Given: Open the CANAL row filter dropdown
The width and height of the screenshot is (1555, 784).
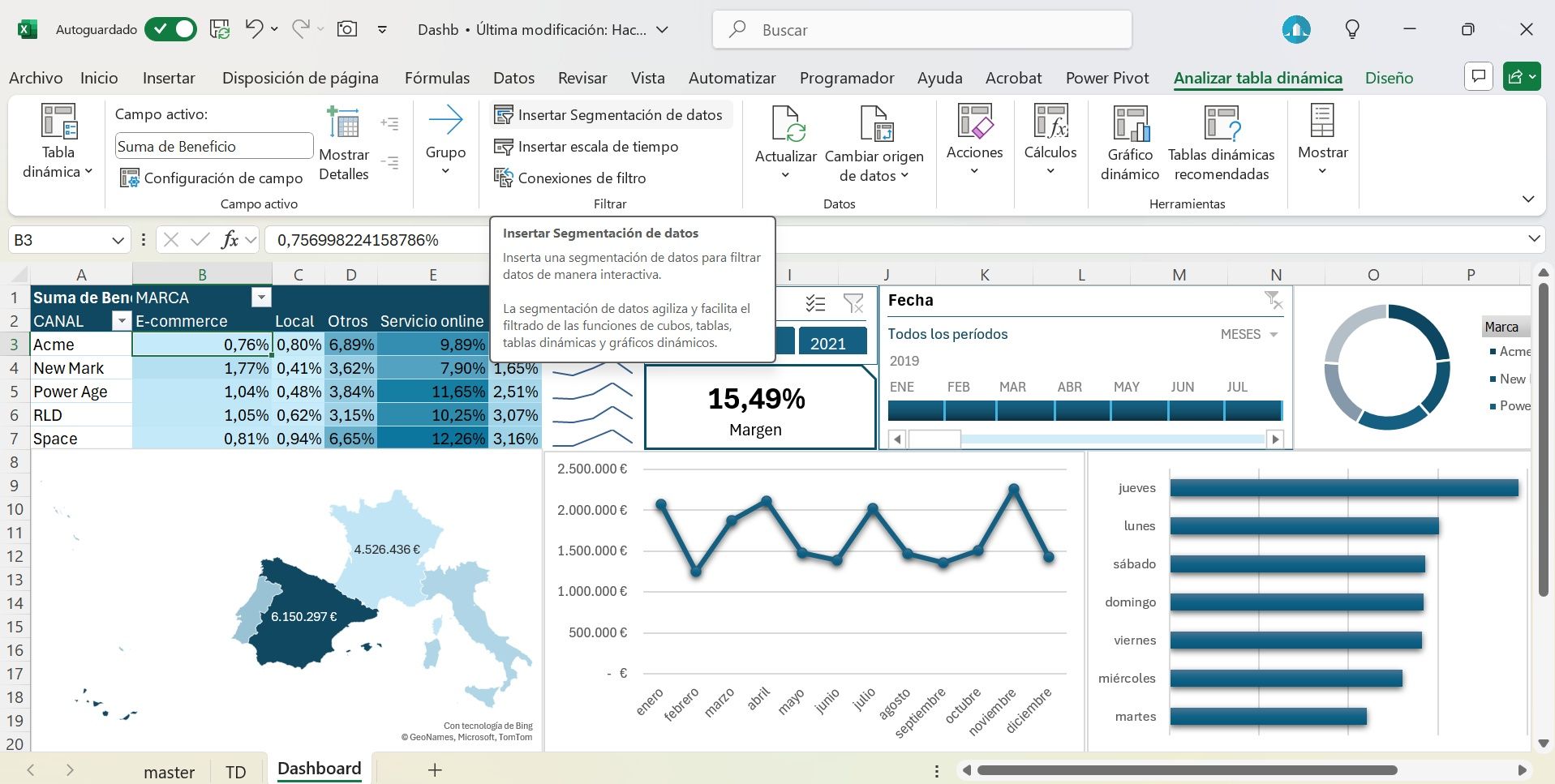Looking at the screenshot, I should (122, 321).
